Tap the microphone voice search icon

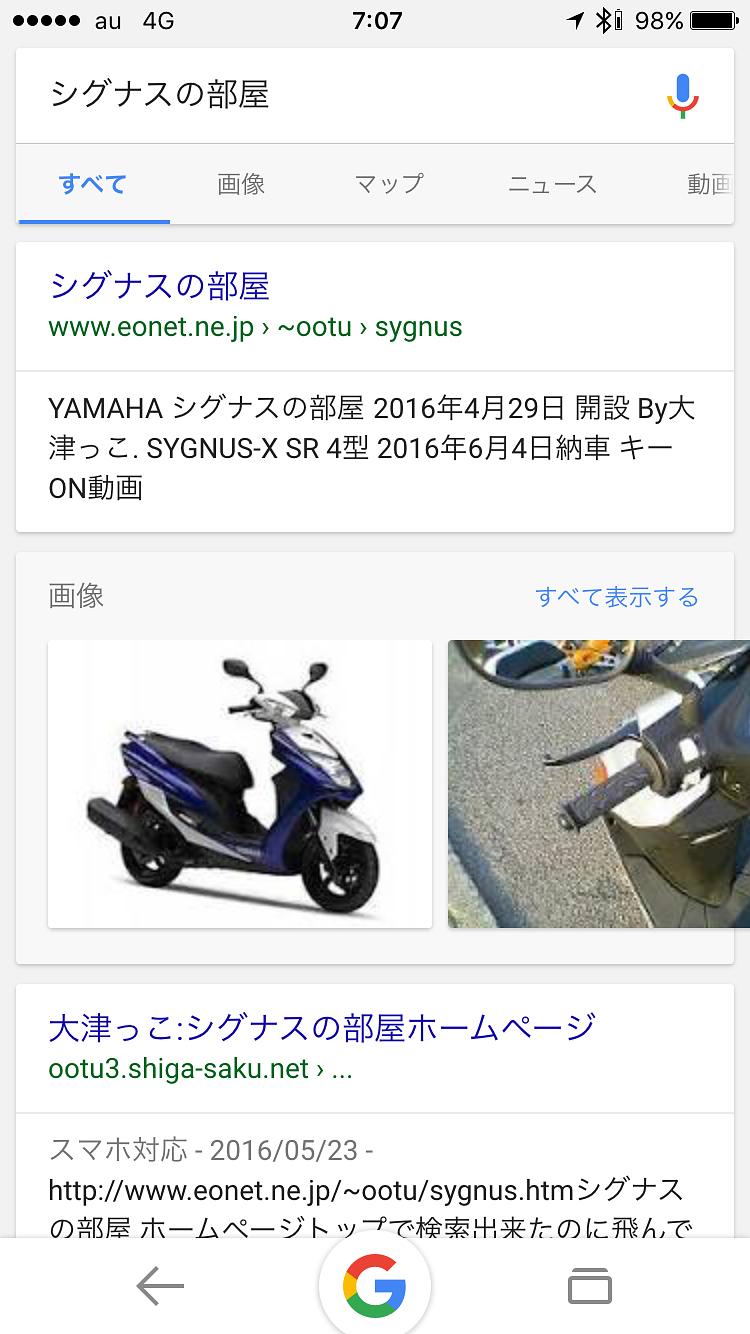point(683,96)
